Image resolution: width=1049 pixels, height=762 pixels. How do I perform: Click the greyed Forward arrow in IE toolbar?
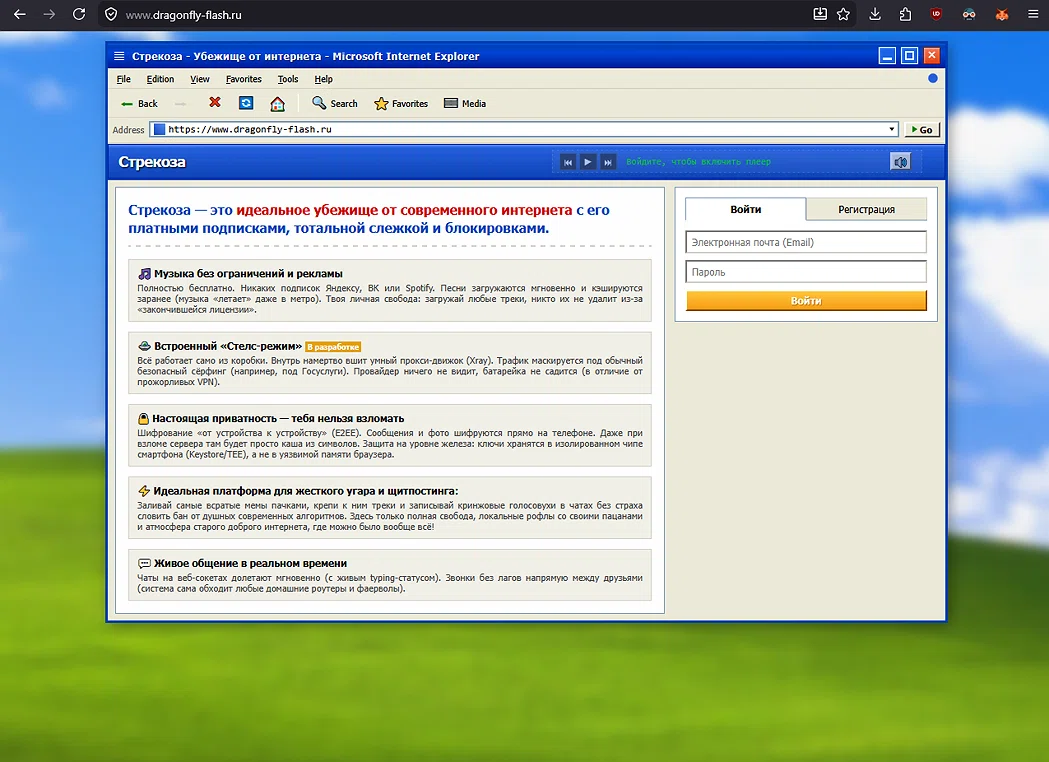pyautogui.click(x=180, y=104)
